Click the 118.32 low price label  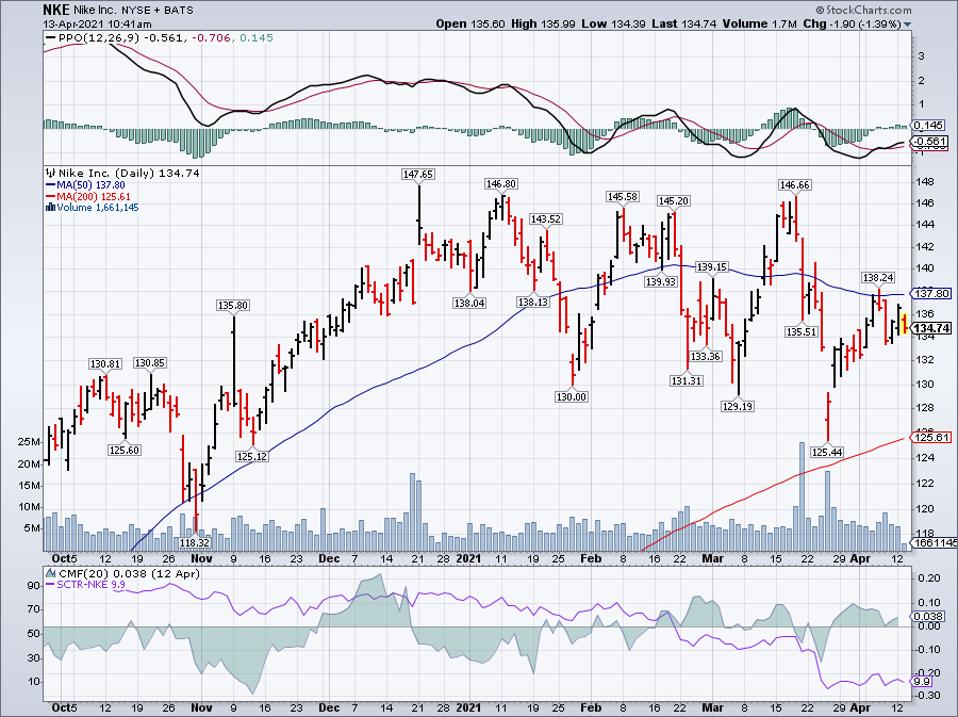click(x=195, y=542)
